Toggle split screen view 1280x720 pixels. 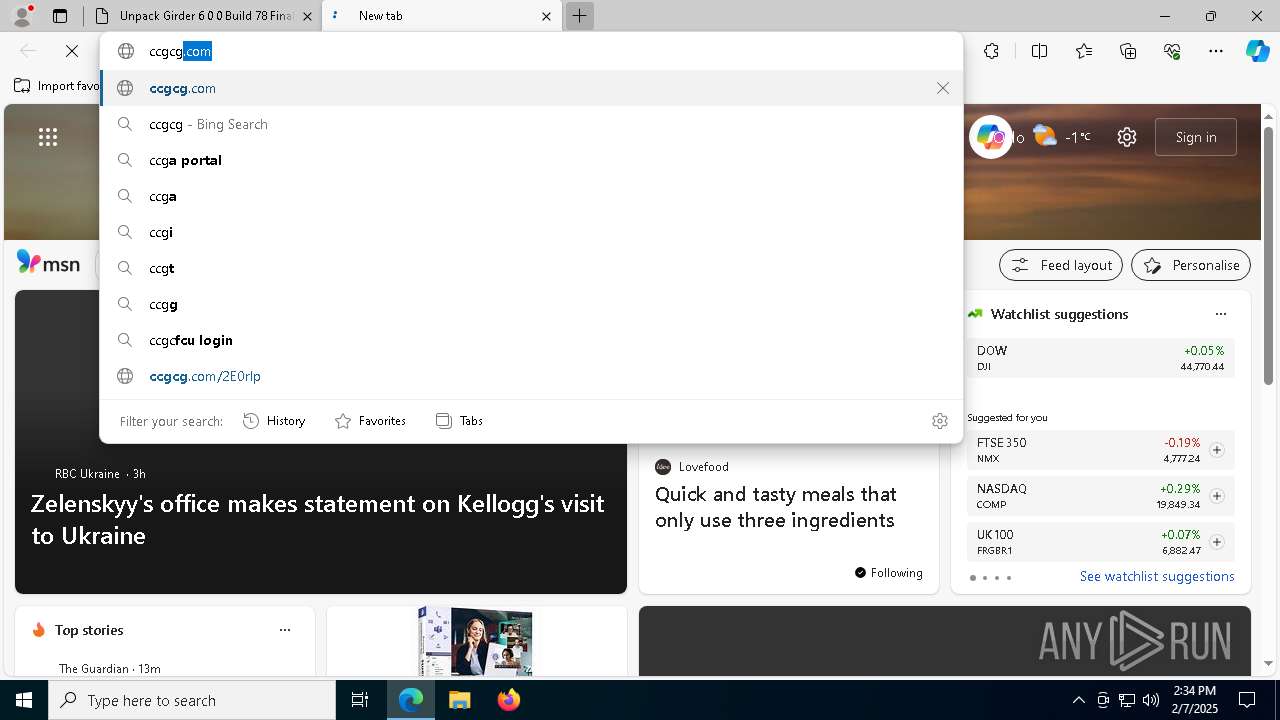1039,51
